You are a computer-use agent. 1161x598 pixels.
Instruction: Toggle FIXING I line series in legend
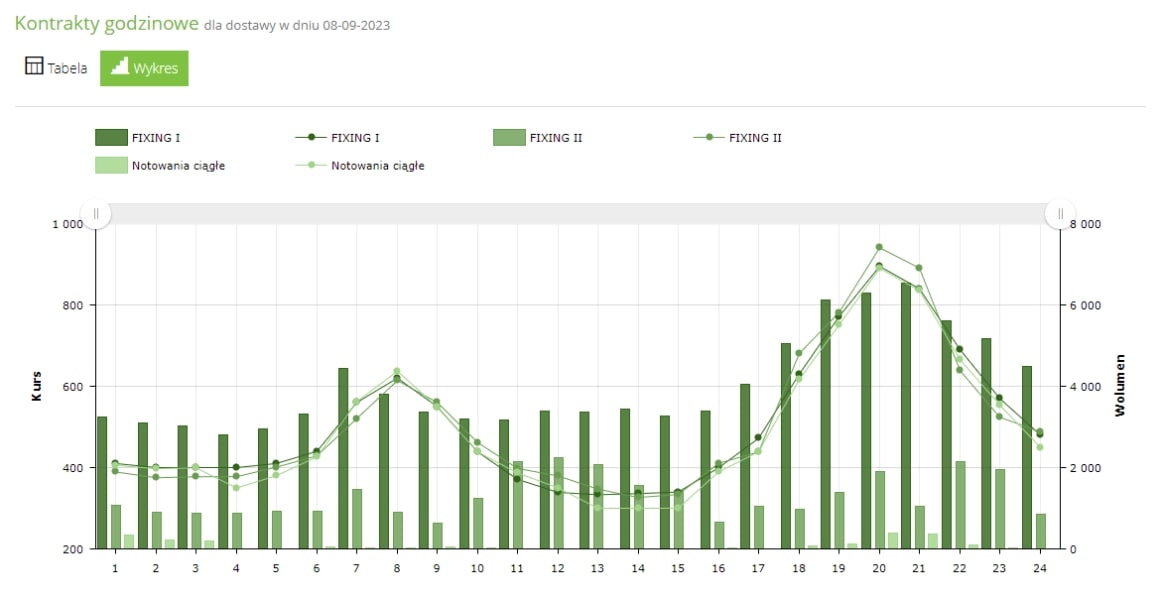[x=311, y=138]
